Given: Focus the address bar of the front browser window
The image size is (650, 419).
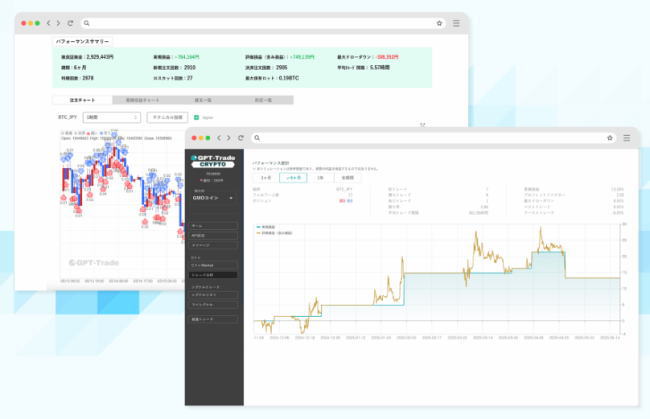Looking at the screenshot, I should tap(433, 138).
